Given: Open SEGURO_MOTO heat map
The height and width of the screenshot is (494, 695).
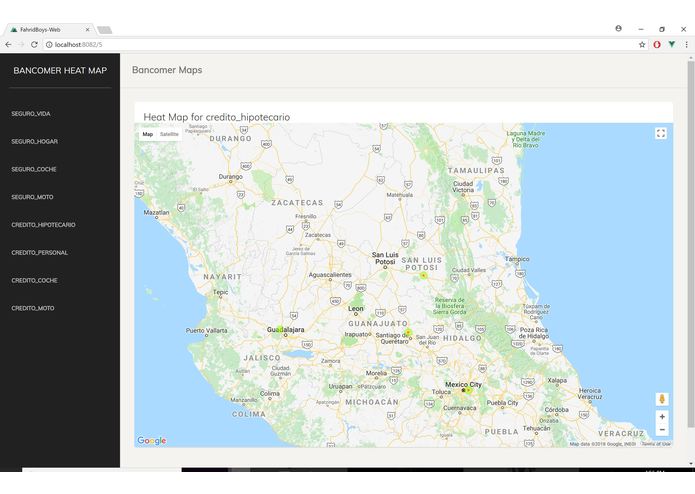Looking at the screenshot, I should [32, 197].
